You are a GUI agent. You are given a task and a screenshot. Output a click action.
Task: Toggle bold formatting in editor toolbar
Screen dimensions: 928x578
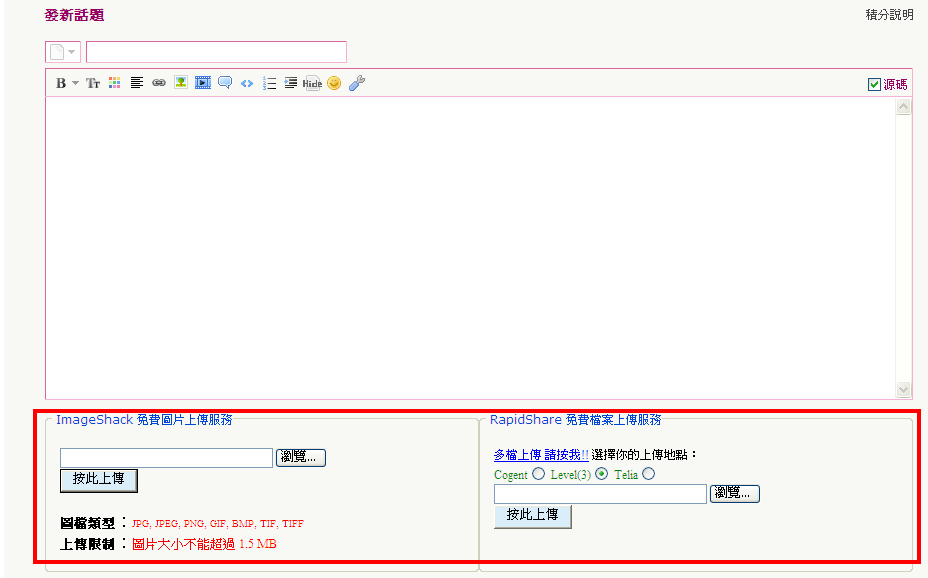click(x=61, y=83)
